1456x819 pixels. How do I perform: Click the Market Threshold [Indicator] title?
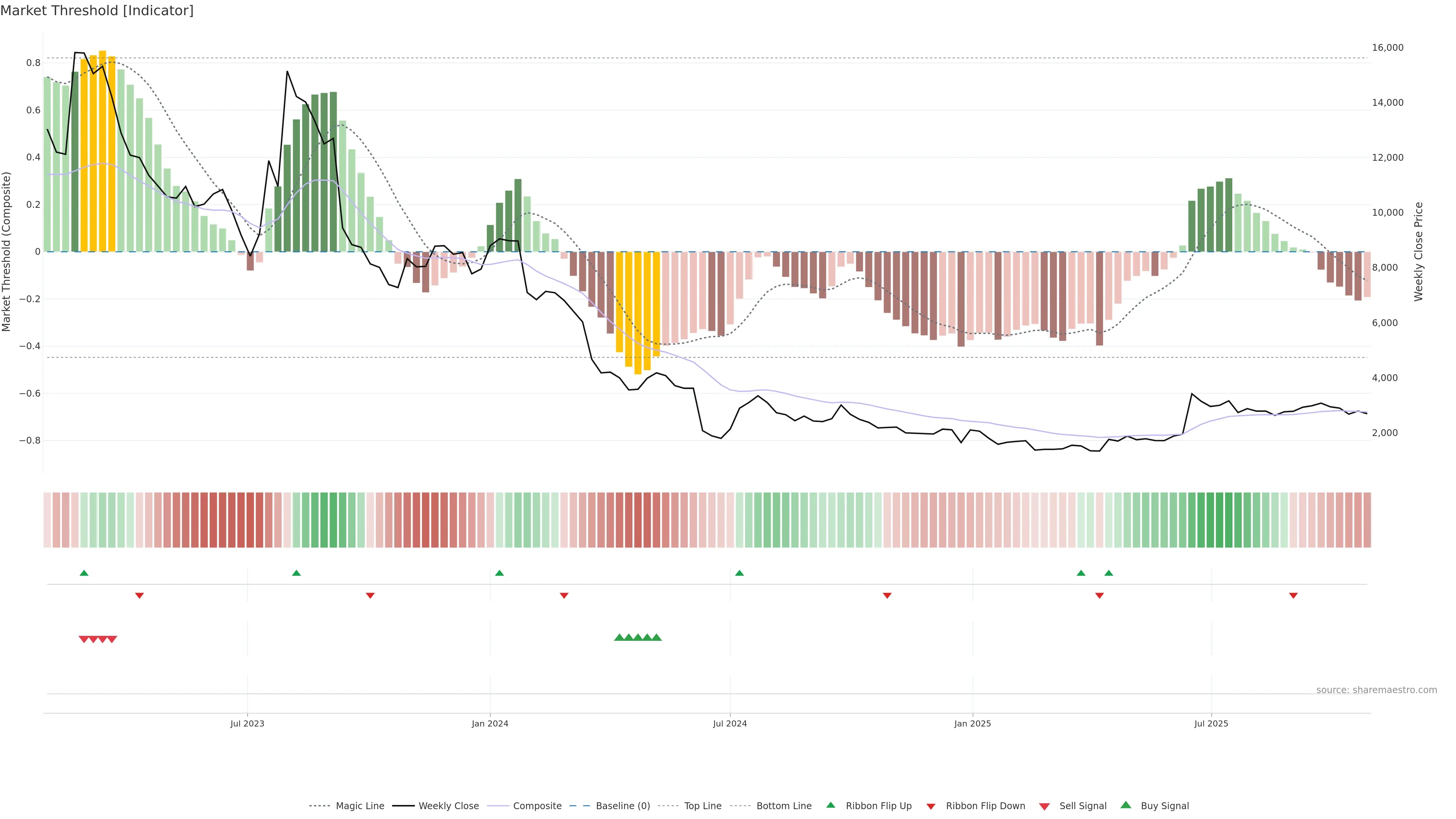(x=97, y=11)
